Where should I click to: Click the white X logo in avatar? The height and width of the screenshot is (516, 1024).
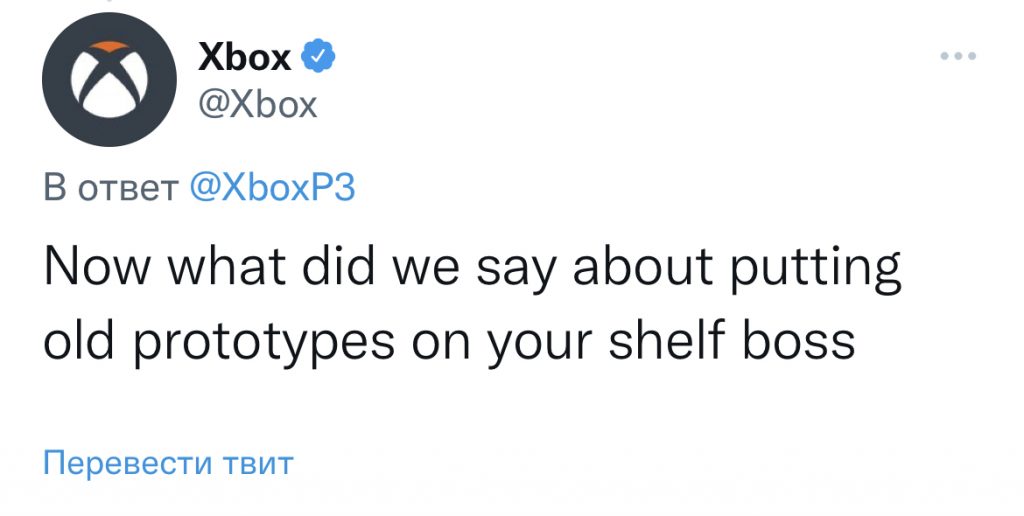click(109, 80)
